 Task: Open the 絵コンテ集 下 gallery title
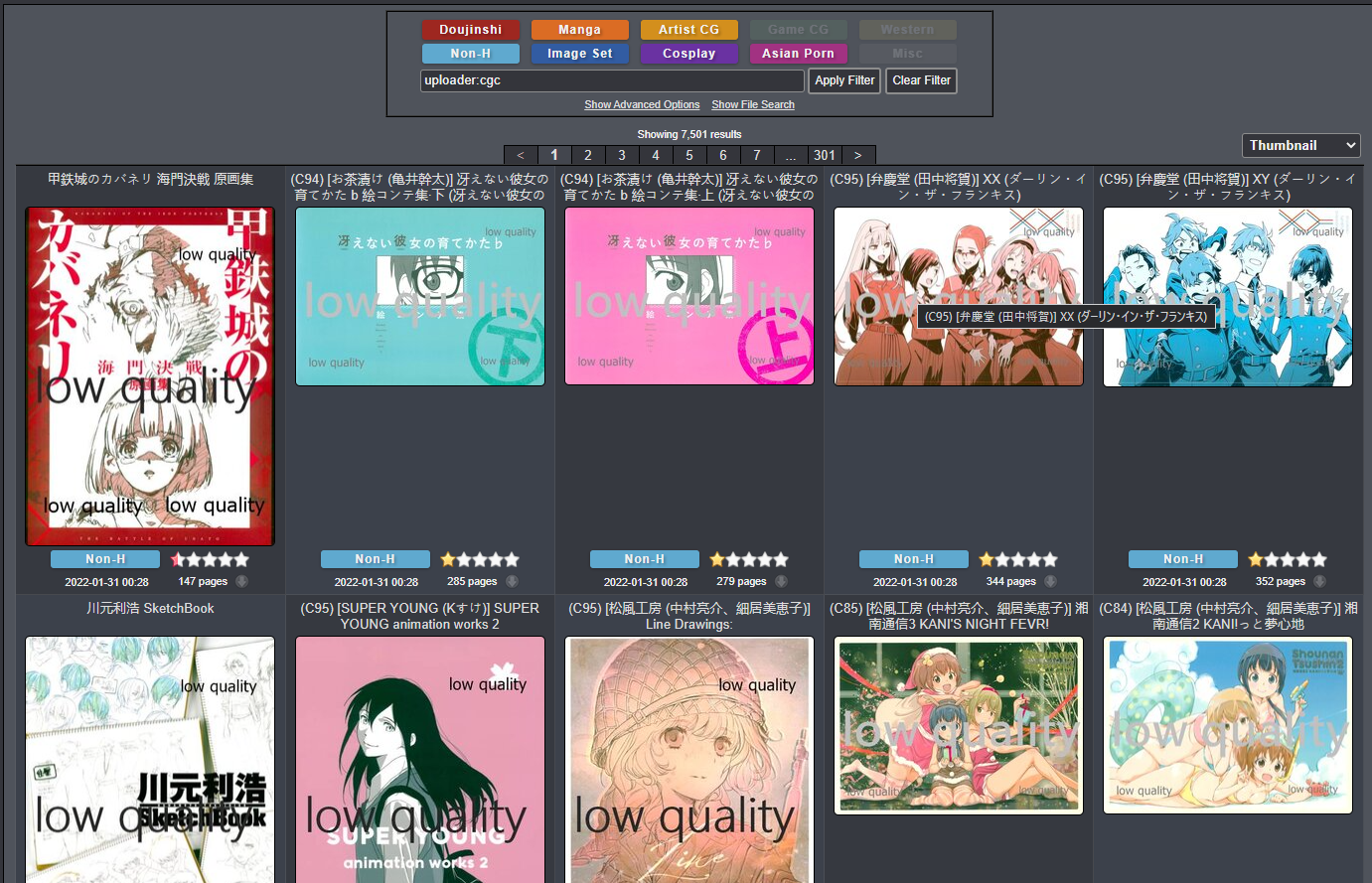tap(419, 187)
